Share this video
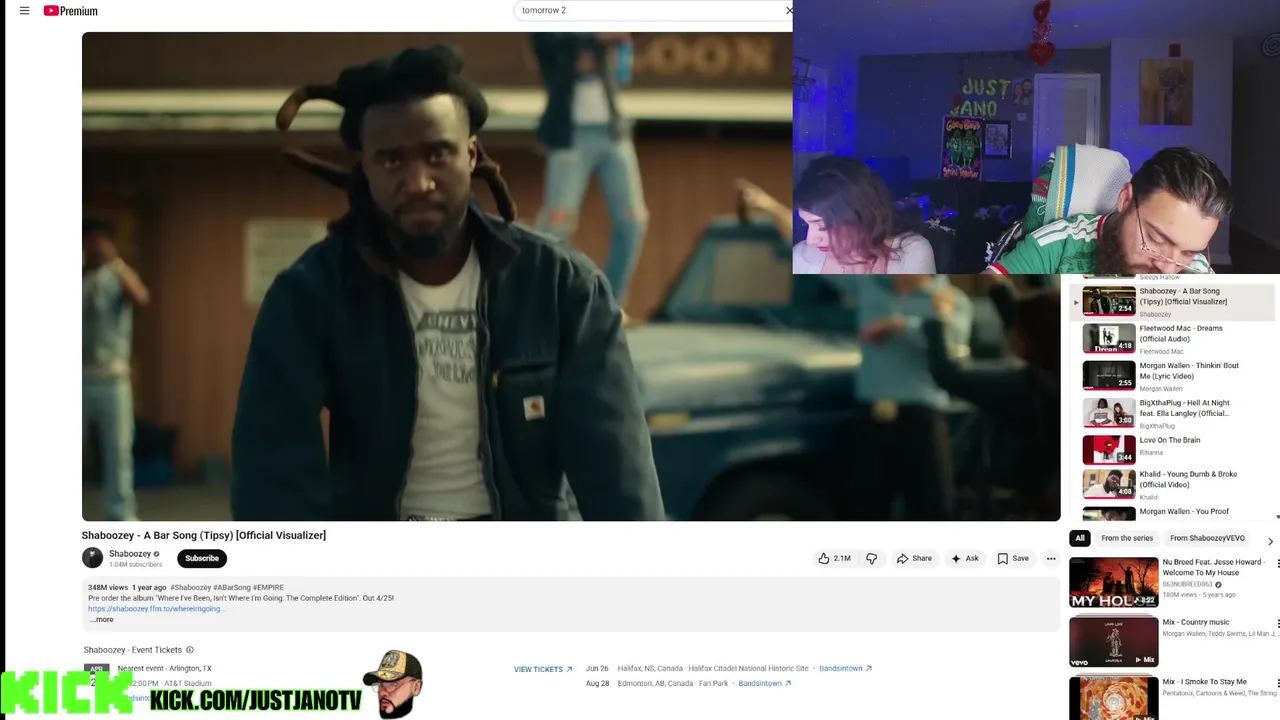 (914, 558)
